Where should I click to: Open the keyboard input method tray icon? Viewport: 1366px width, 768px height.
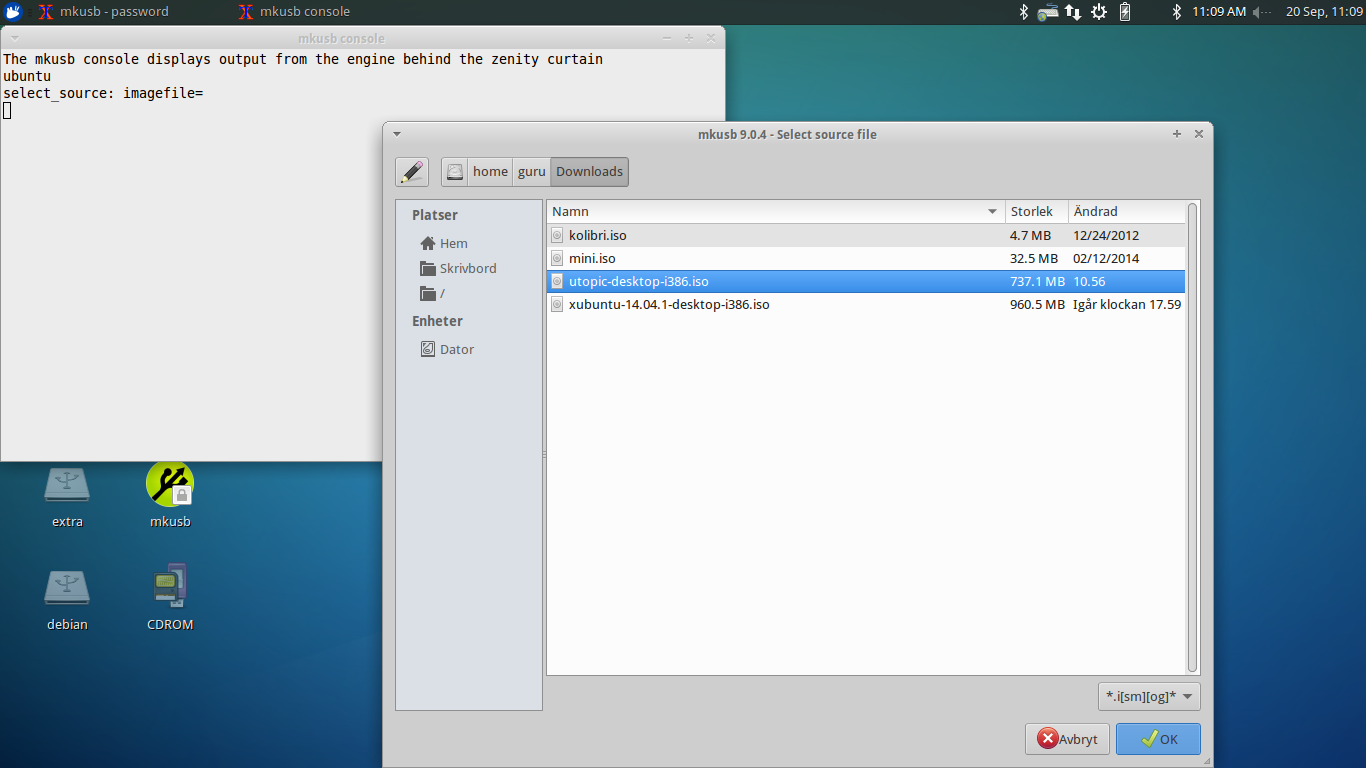[1048, 12]
